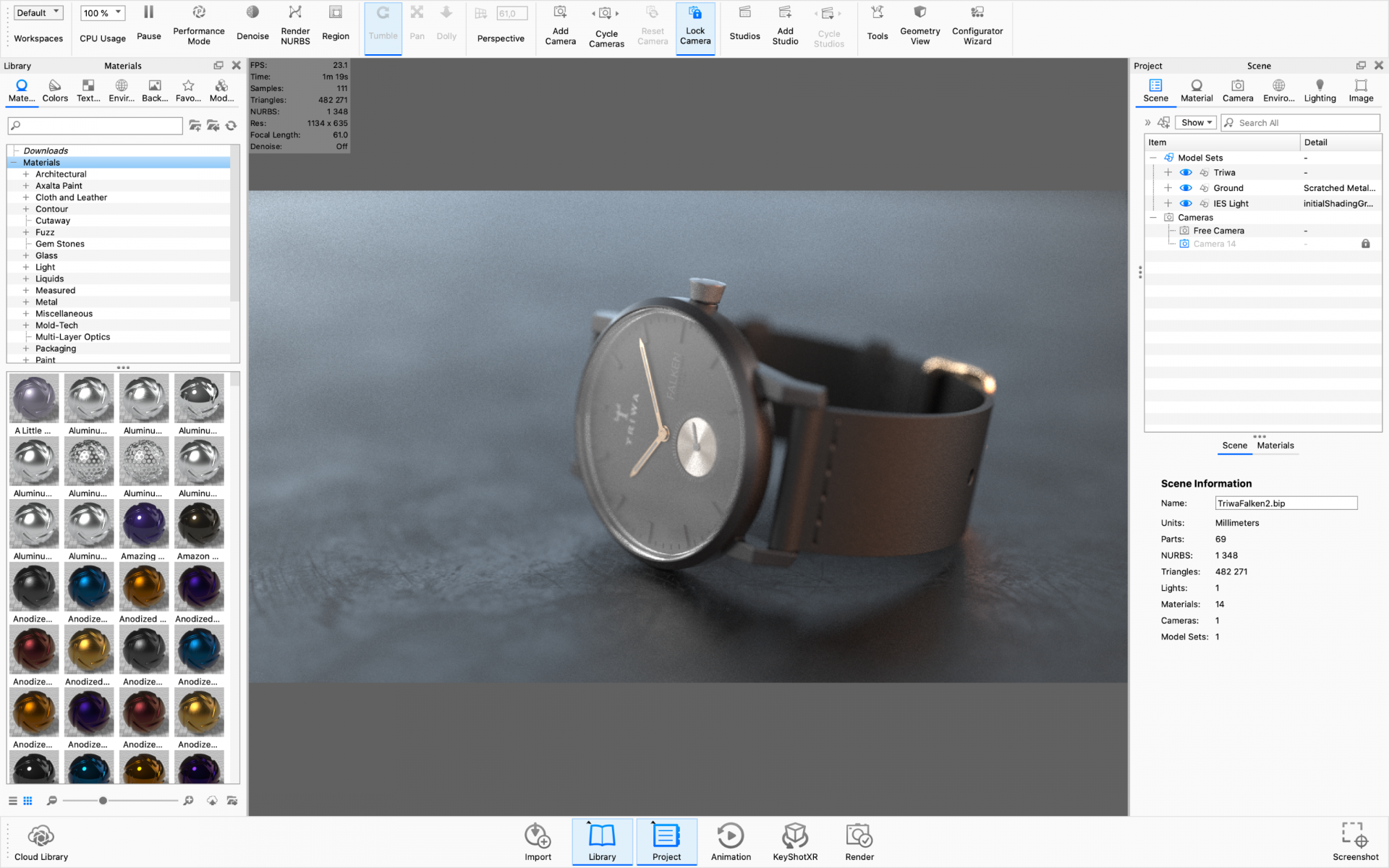1389x868 pixels.
Task: Switch to the Lighting tab in the Project panel
Action: 1320,90
